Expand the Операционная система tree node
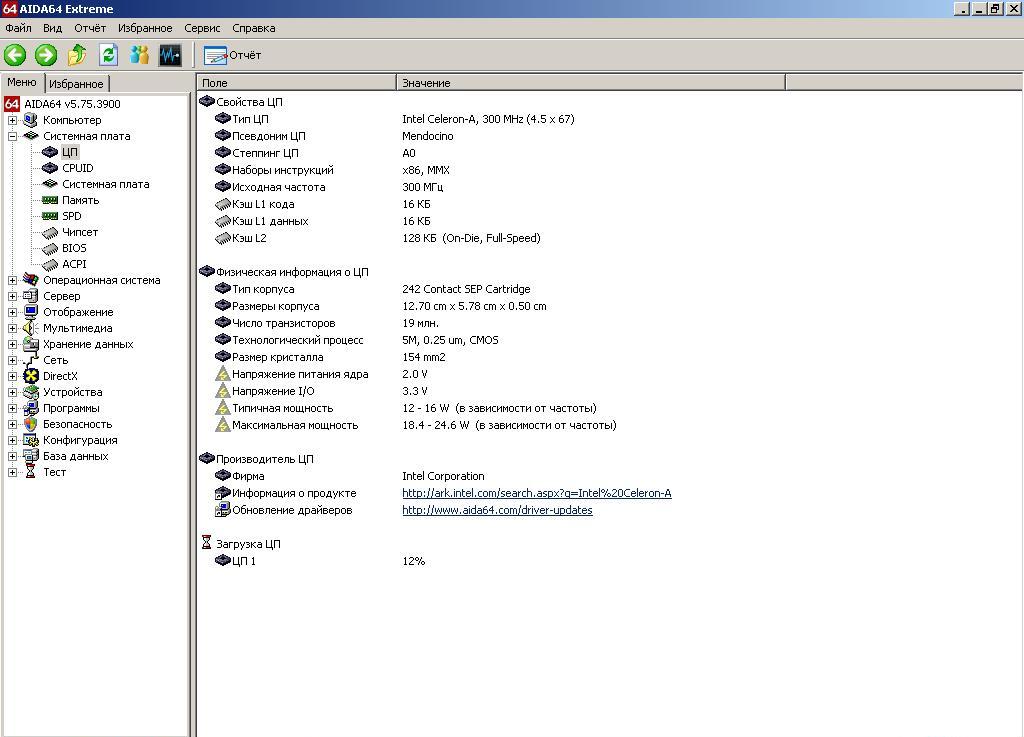Image resolution: width=1024 pixels, height=737 pixels. 12,280
